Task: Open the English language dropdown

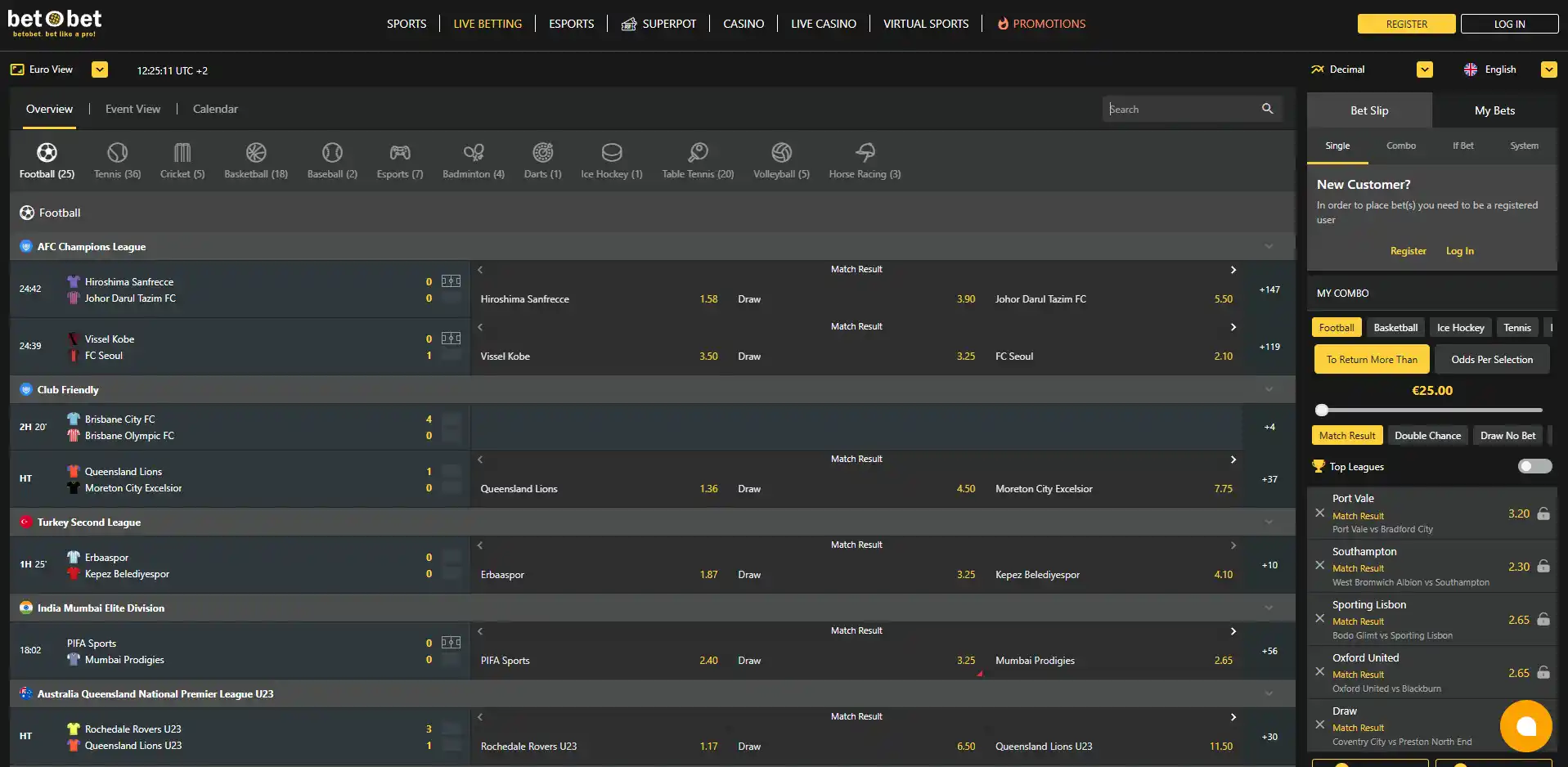Action: click(1549, 70)
